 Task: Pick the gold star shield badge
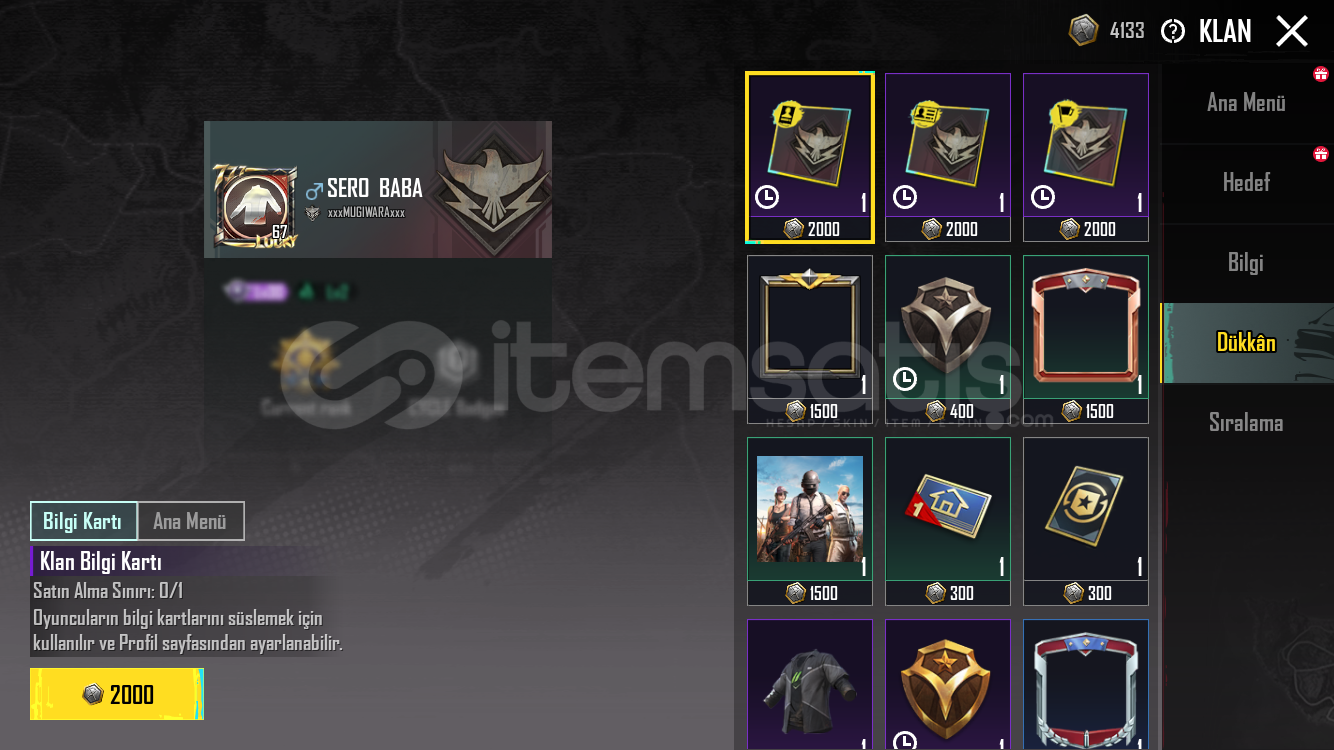(948, 684)
